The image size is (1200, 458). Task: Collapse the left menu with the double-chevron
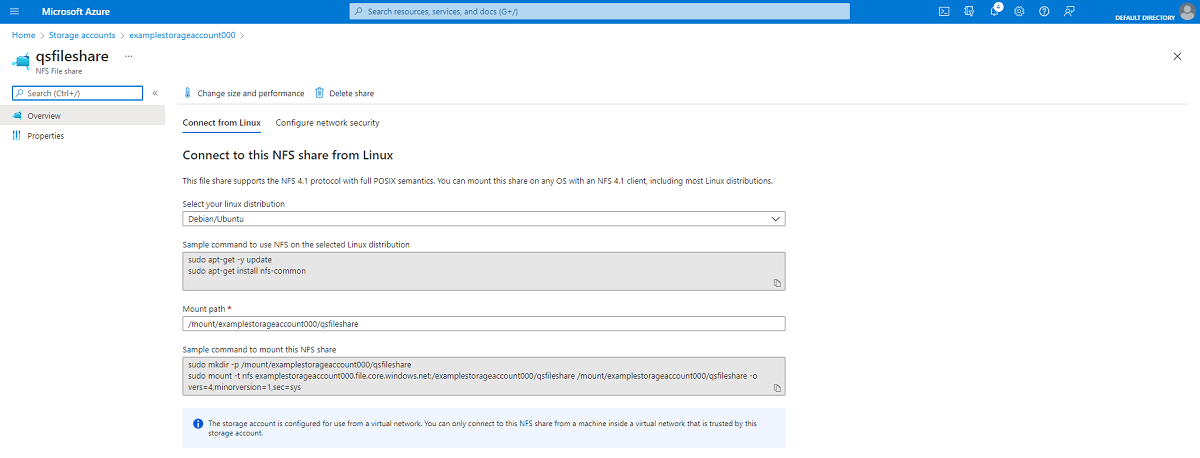155,93
